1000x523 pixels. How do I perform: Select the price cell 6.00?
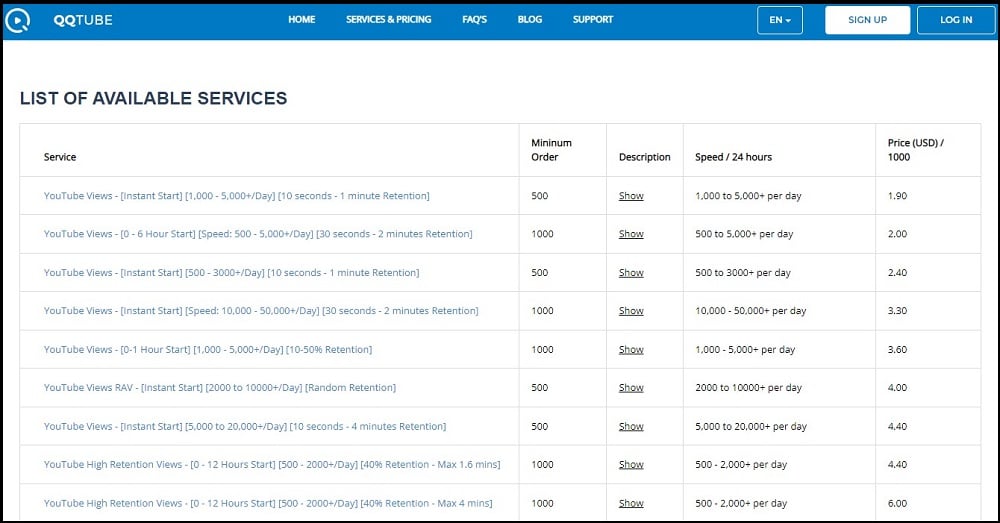[x=897, y=503]
